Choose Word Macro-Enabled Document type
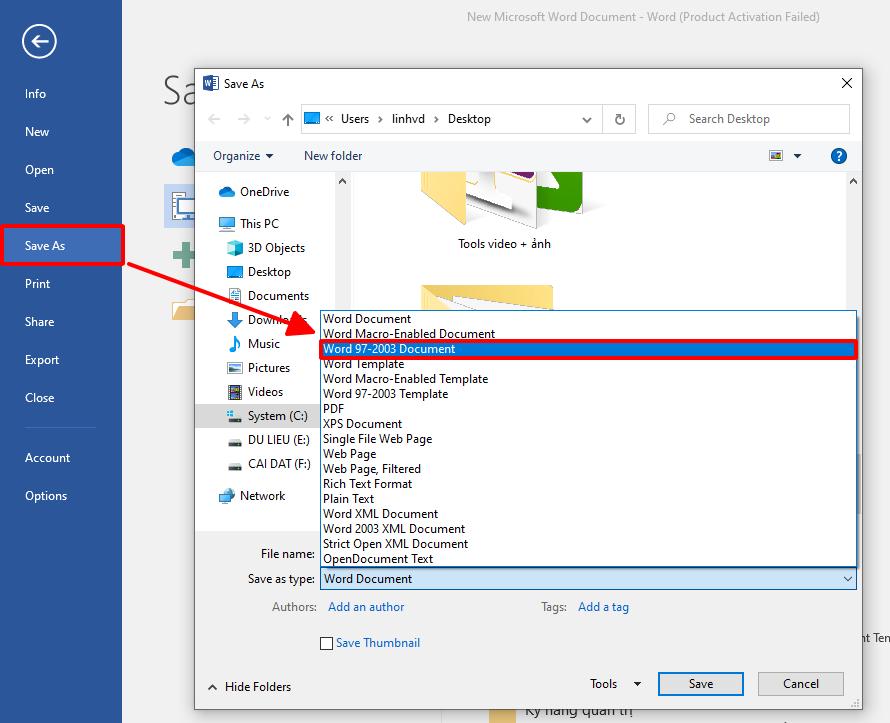 588,334
